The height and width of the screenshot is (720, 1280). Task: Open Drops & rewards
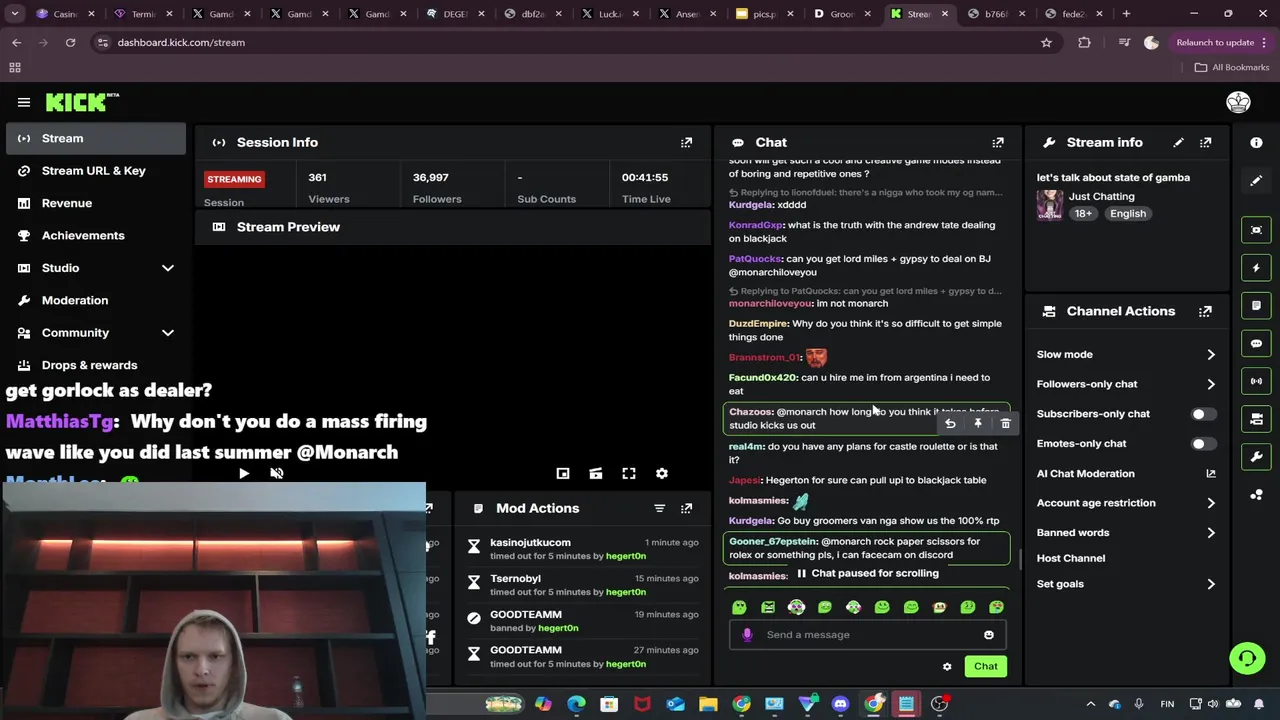point(96,365)
